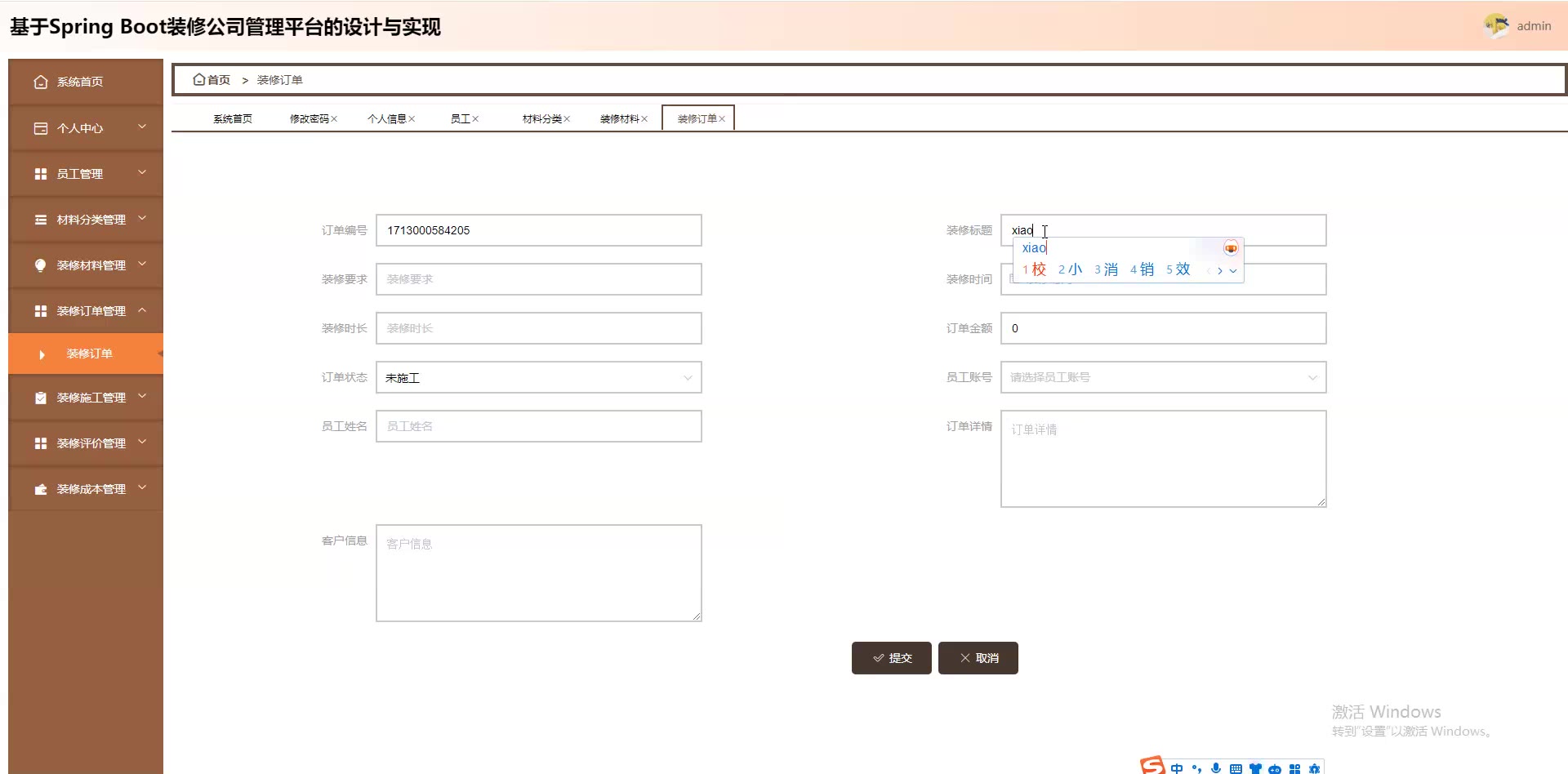Image resolution: width=1568 pixels, height=774 pixels.
Task: Open the IME soft keyboard icon
Action: [x=1236, y=768]
